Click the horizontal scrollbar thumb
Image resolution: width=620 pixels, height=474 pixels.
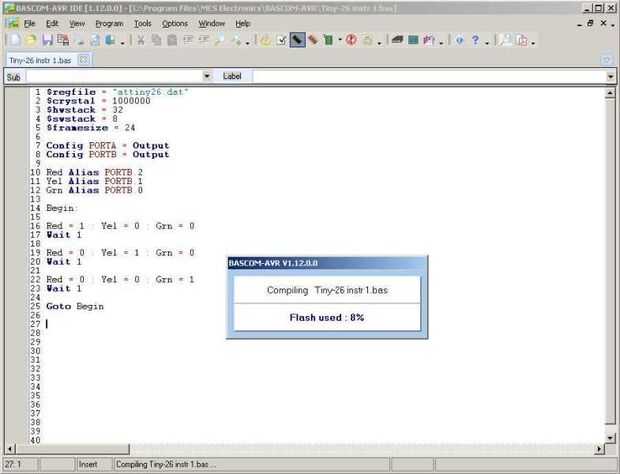72,449
